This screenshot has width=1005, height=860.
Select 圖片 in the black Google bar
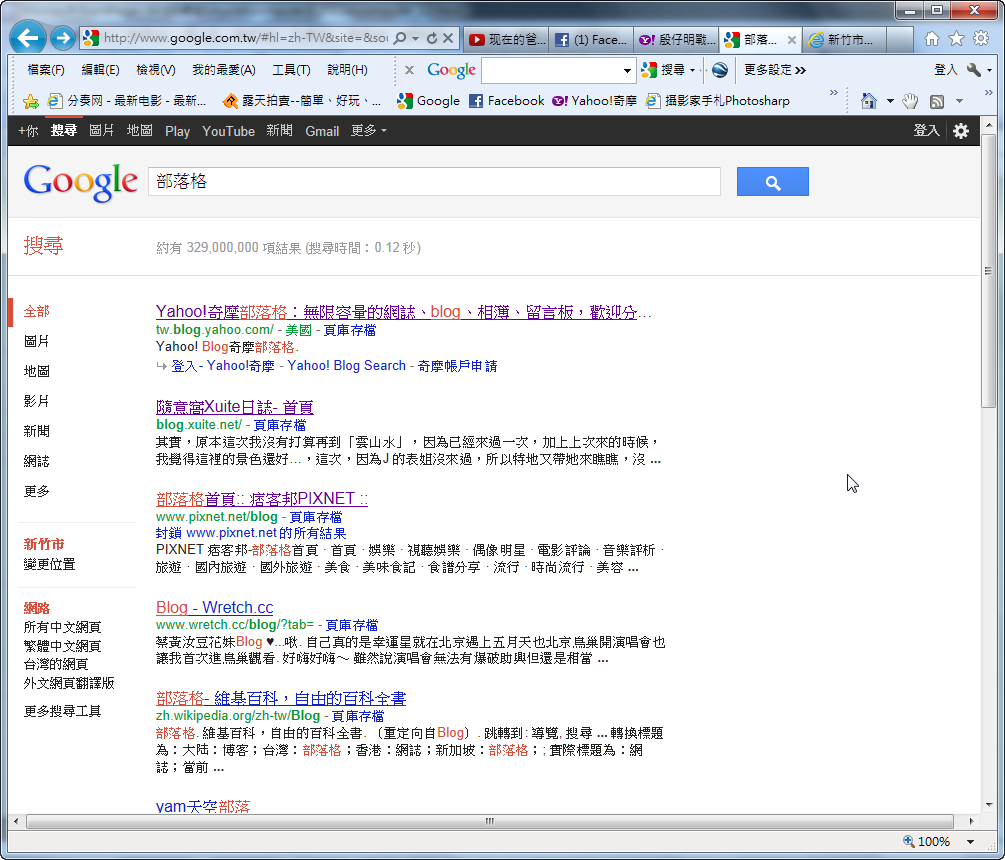(101, 131)
